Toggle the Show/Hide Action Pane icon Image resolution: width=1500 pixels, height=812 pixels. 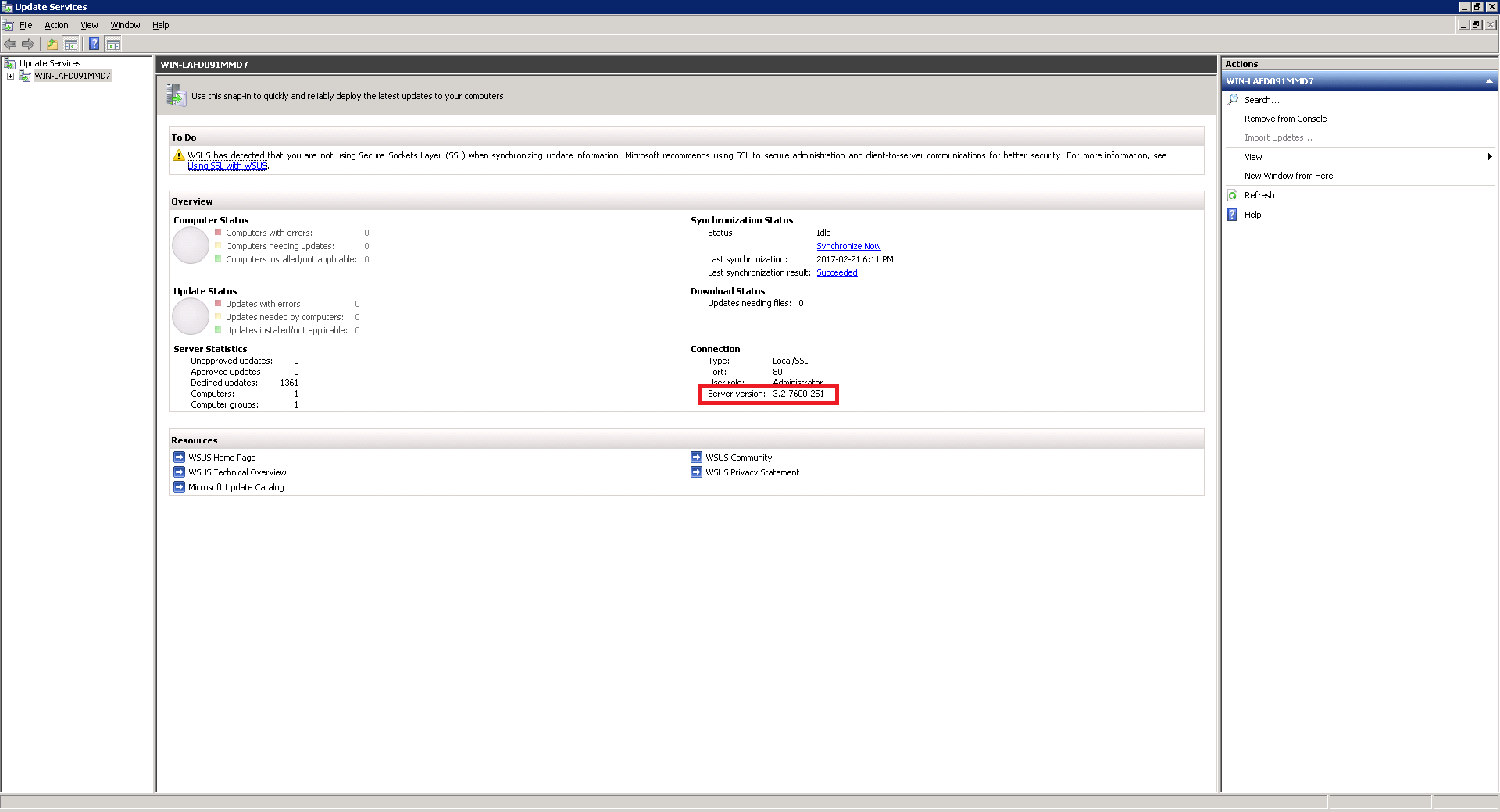tap(113, 44)
